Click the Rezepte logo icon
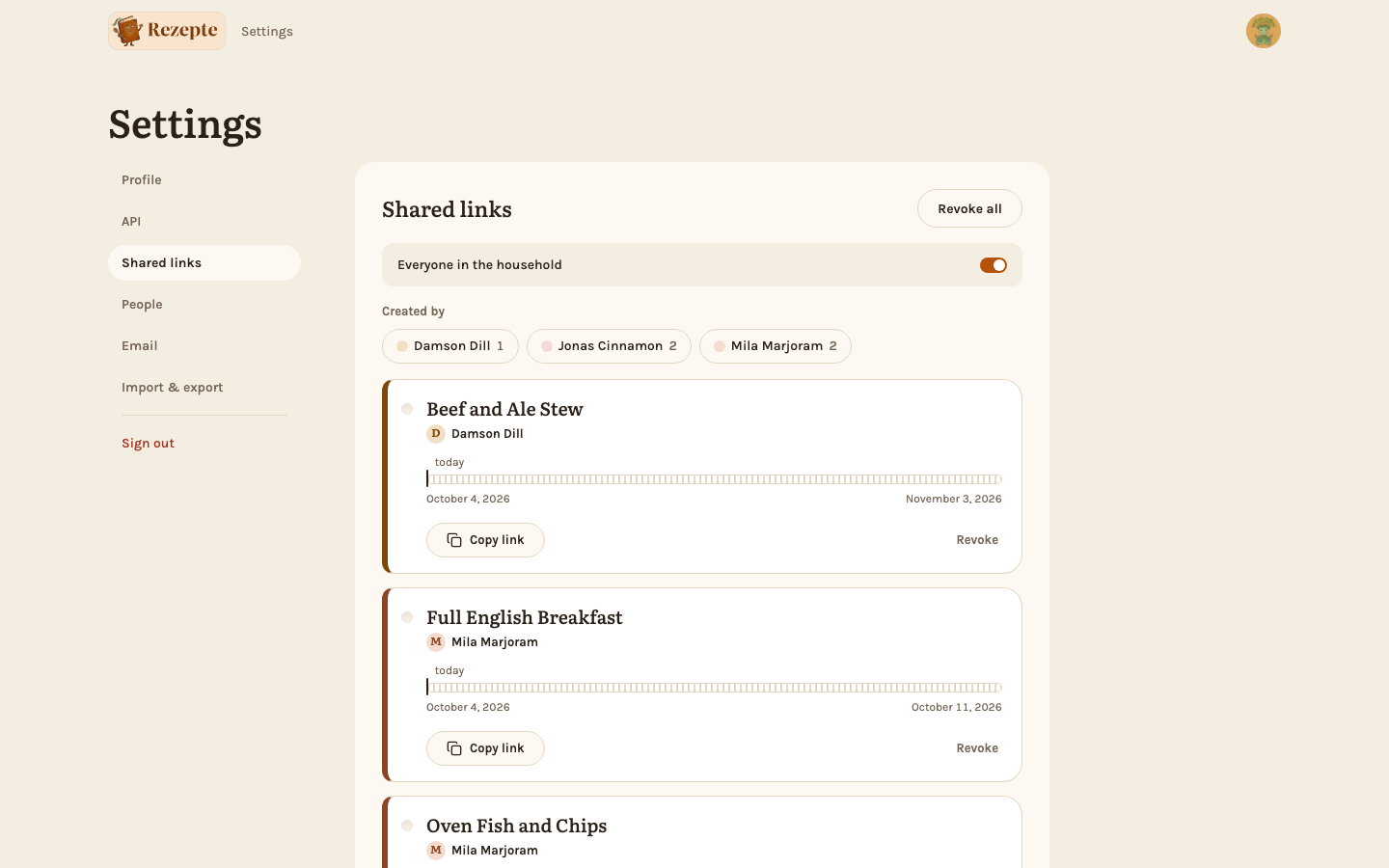 127,31
